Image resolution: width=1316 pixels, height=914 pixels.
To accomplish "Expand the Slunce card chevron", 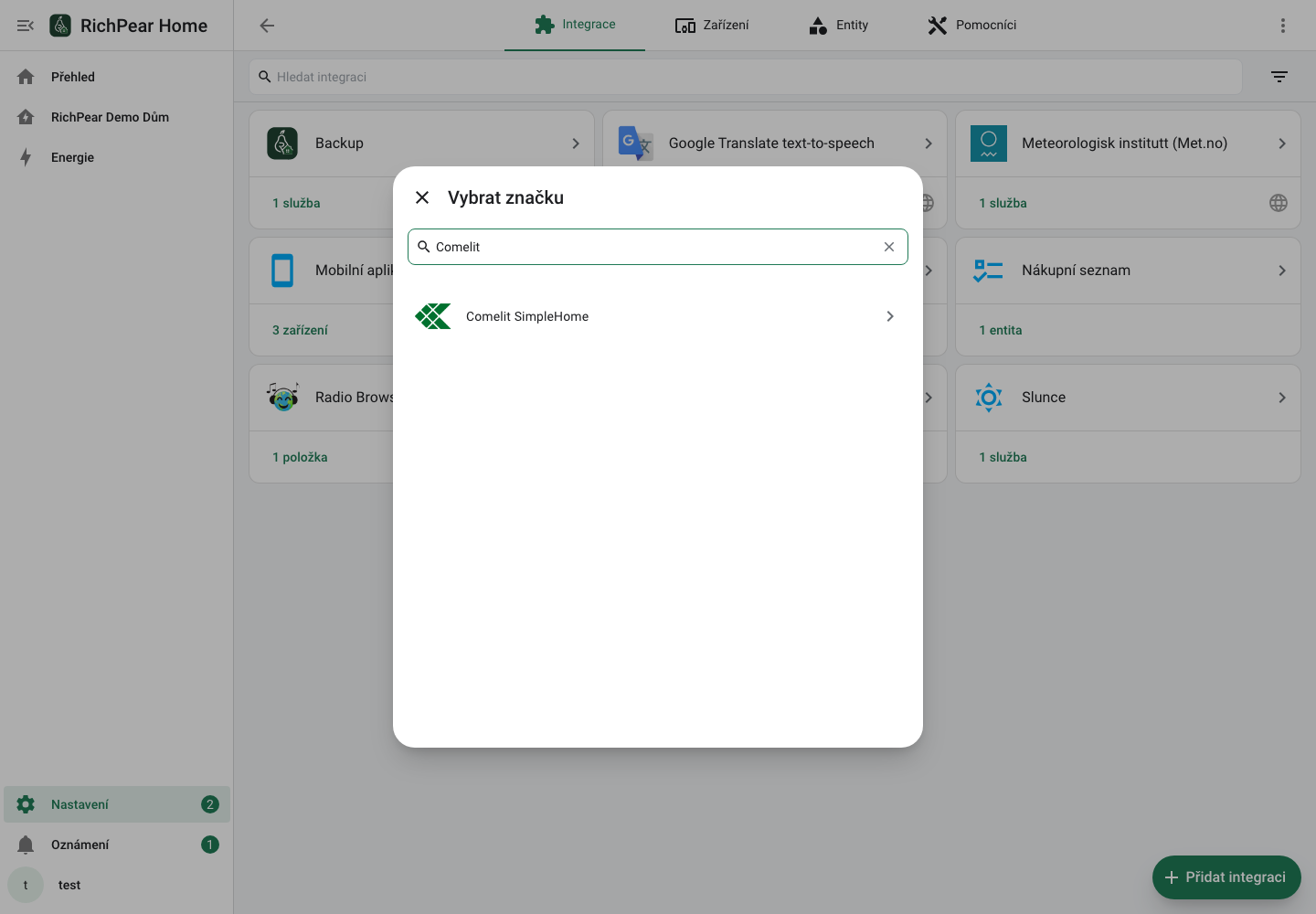I will pyautogui.click(x=1282, y=398).
